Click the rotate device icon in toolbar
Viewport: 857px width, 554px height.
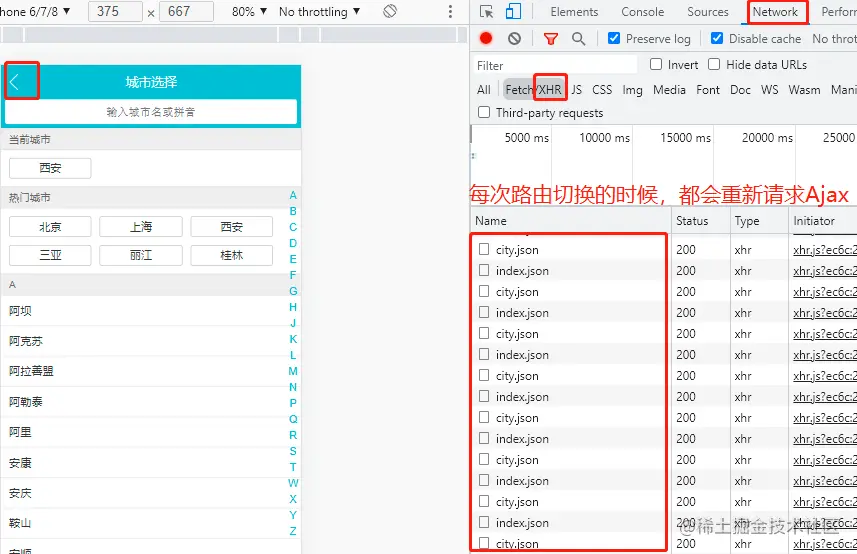tap(390, 11)
